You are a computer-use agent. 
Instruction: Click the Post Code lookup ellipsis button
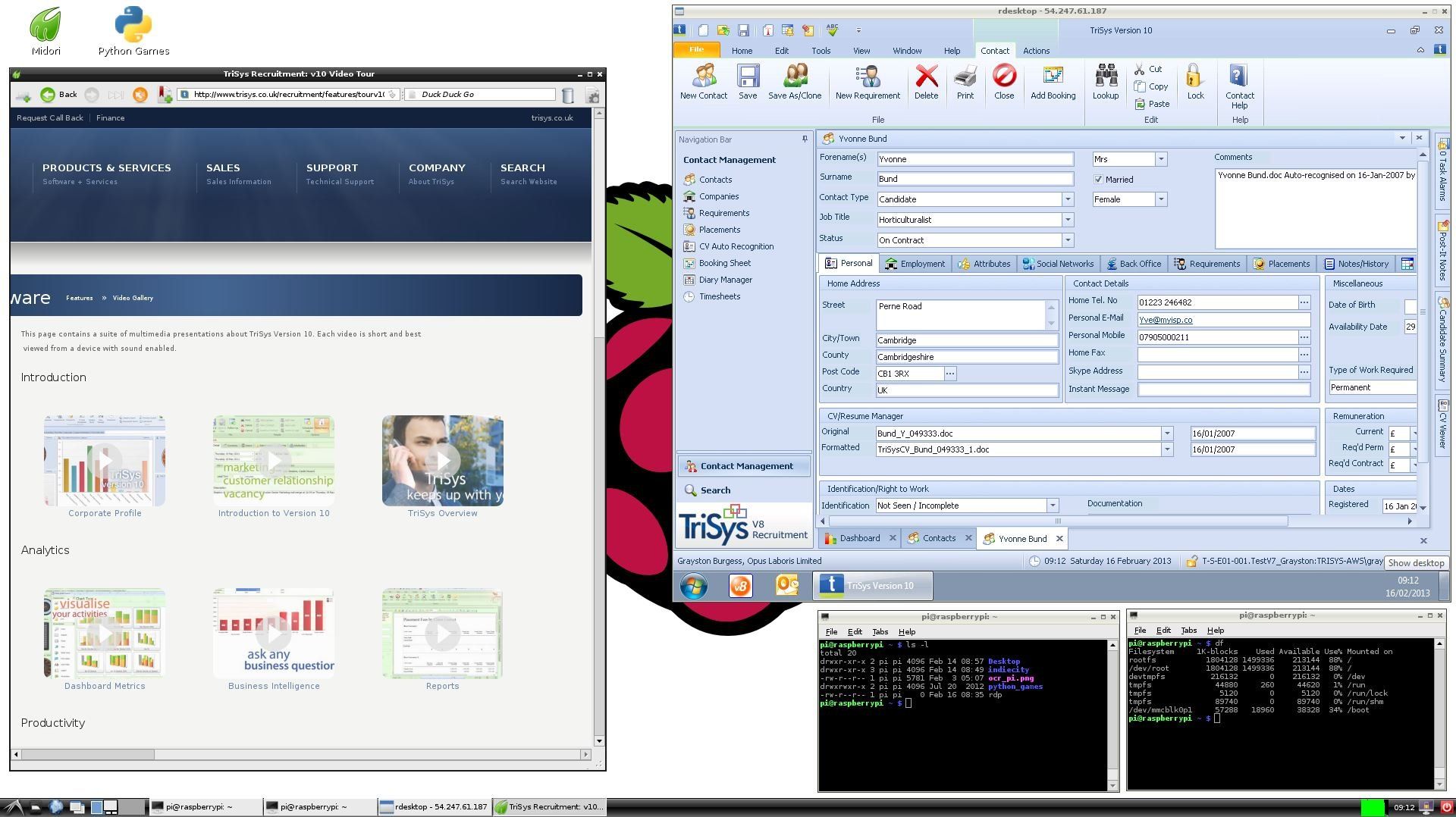(x=949, y=374)
